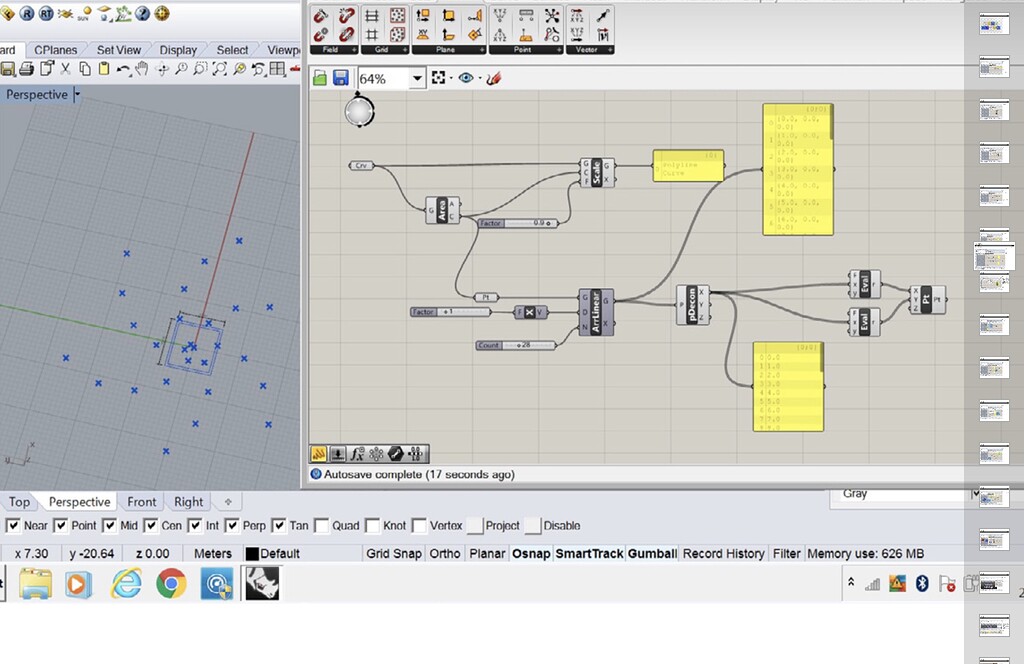
Task: Toggle the preview eye icon in Grasshopper toolbar
Action: pos(467,78)
